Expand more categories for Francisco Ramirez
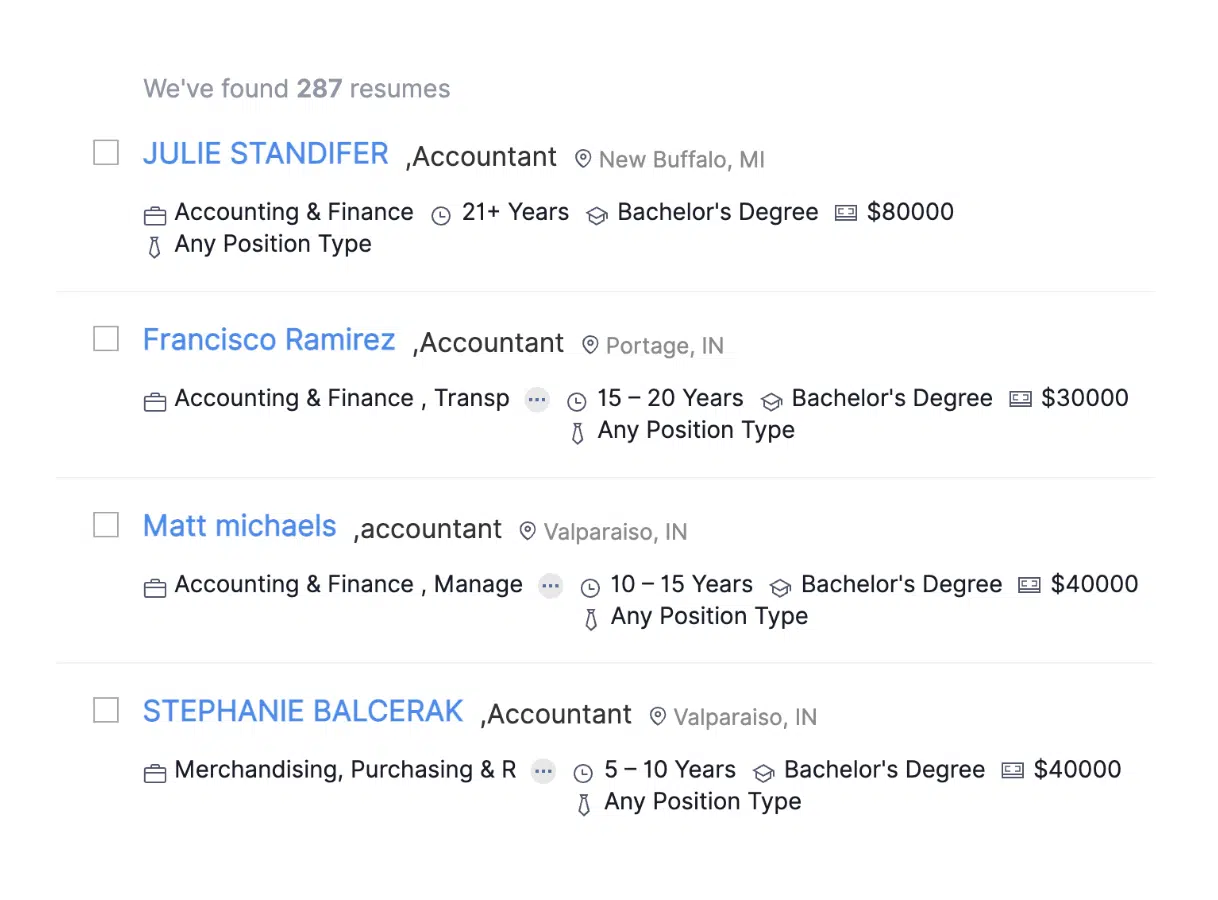Image resolution: width=1218 pixels, height=900 pixels. (x=537, y=399)
